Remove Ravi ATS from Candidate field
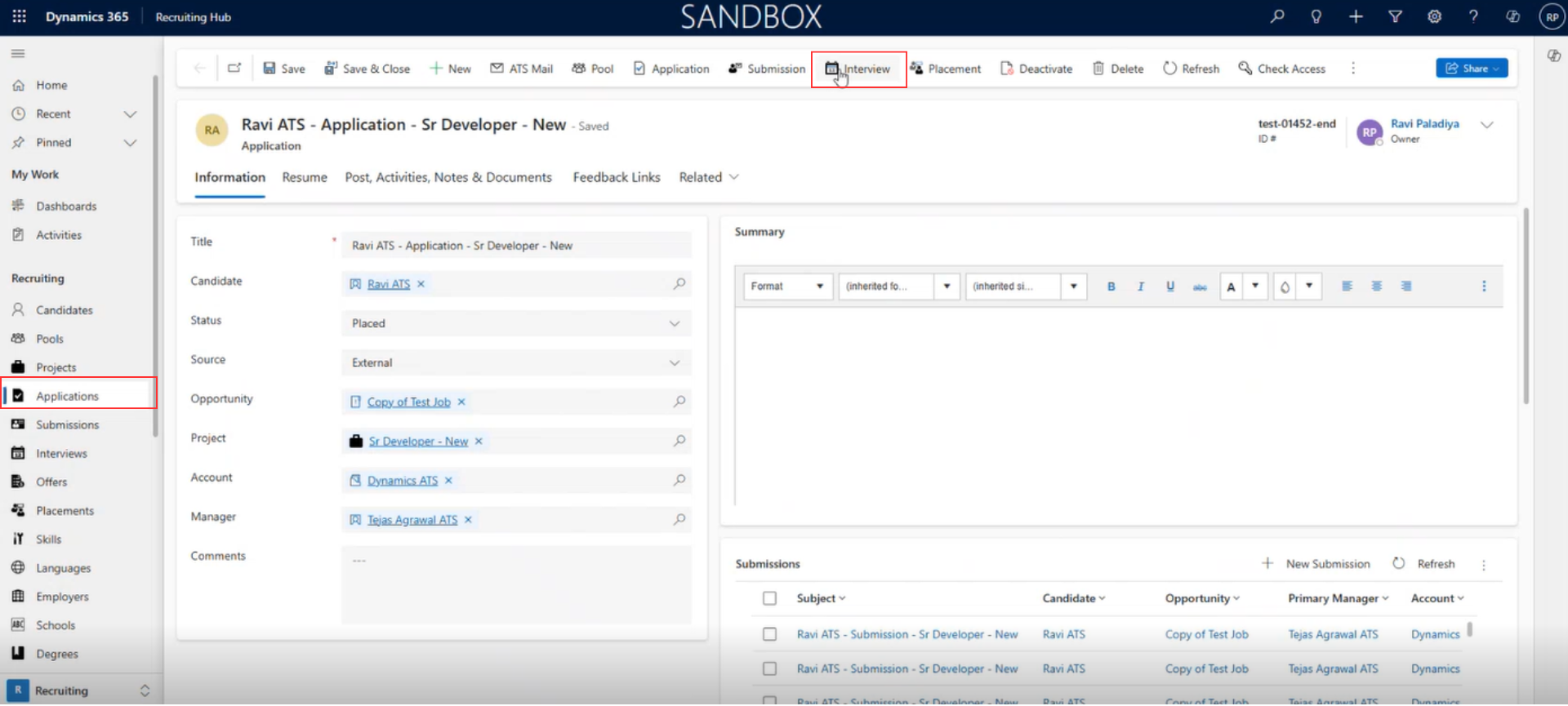The width and height of the screenshot is (1568, 706). (x=421, y=284)
